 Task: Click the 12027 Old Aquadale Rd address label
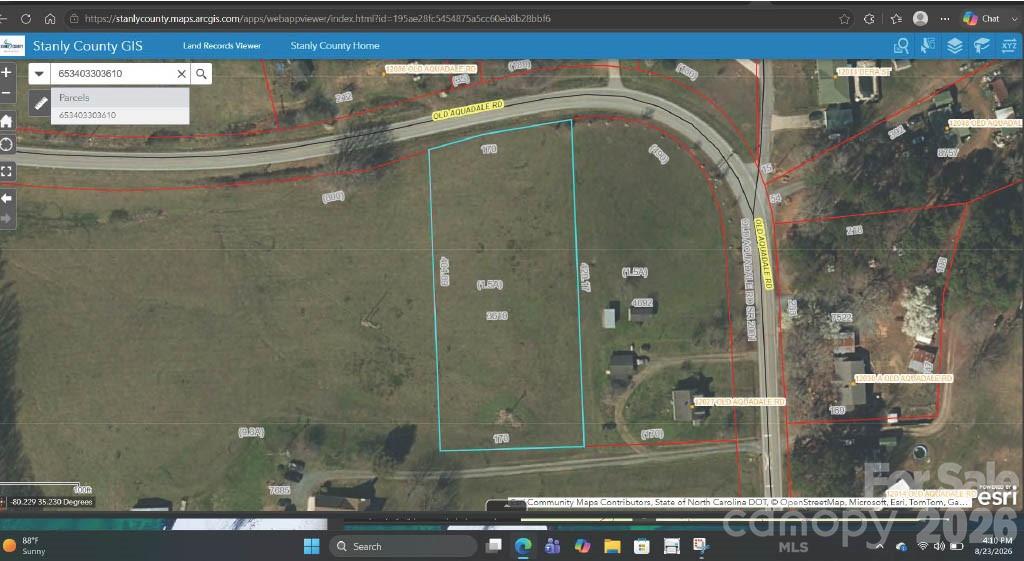pyautogui.click(x=739, y=402)
